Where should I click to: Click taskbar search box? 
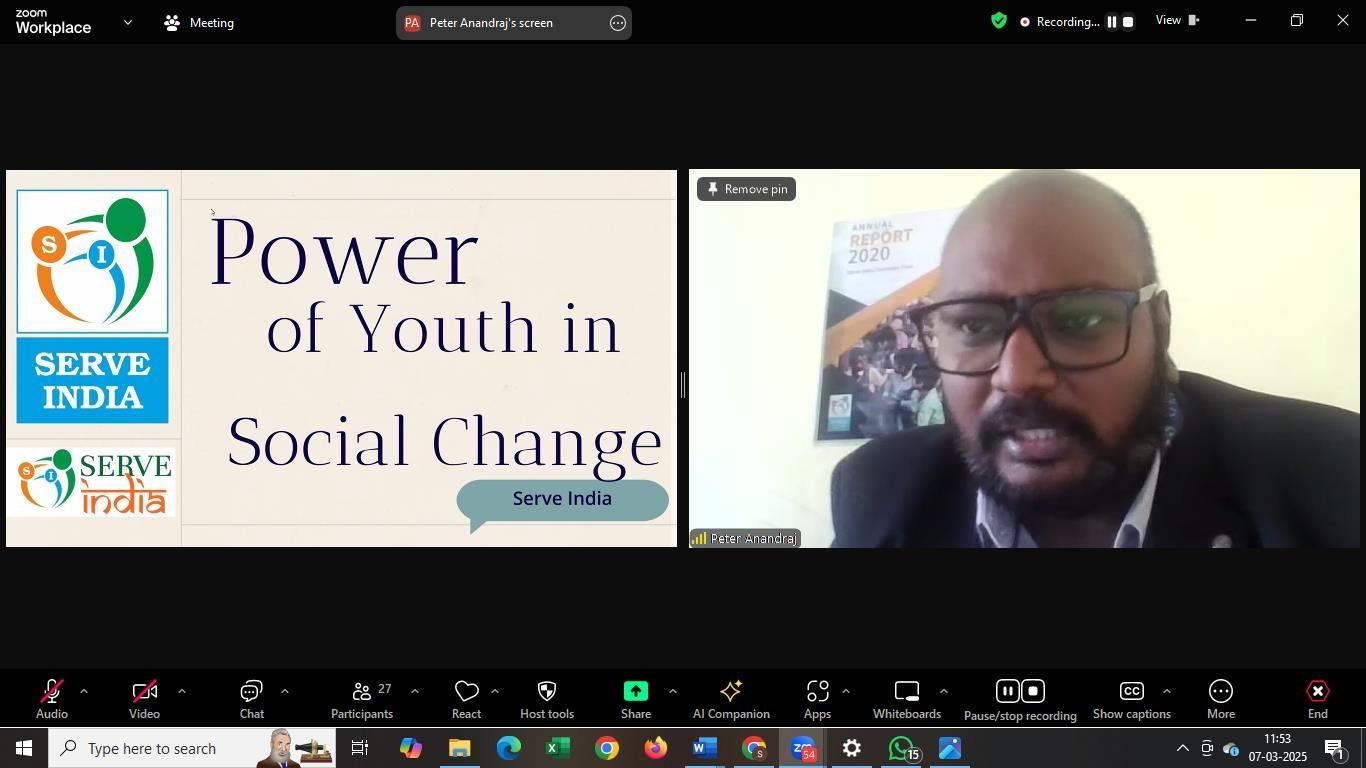(191, 748)
